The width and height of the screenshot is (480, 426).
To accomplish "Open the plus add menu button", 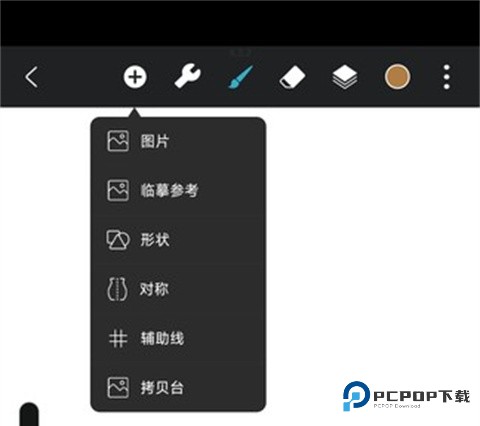I will [135, 77].
